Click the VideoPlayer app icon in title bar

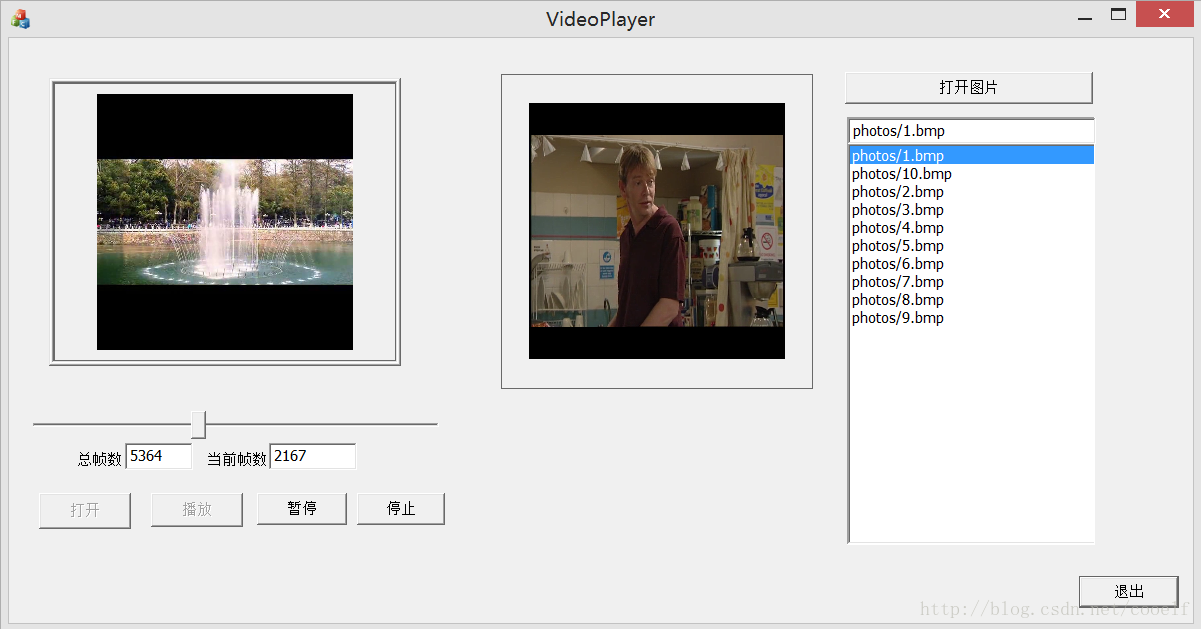20,18
